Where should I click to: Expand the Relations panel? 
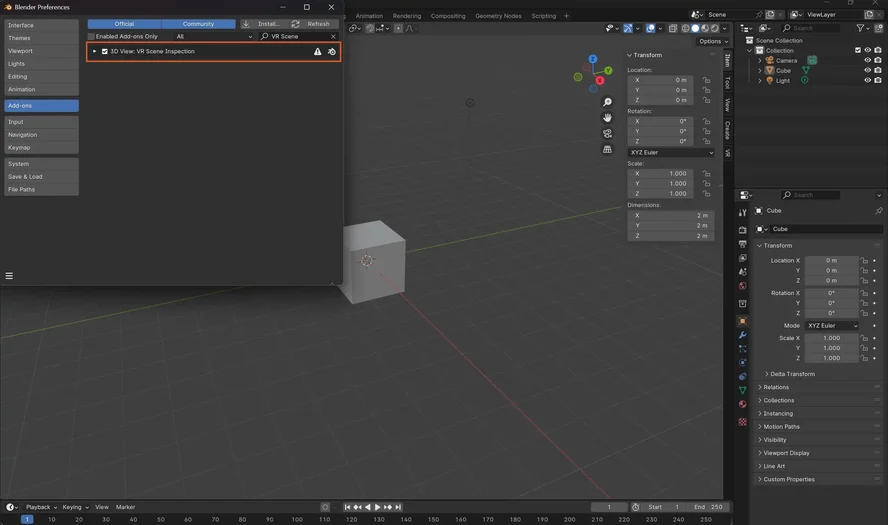coord(774,387)
